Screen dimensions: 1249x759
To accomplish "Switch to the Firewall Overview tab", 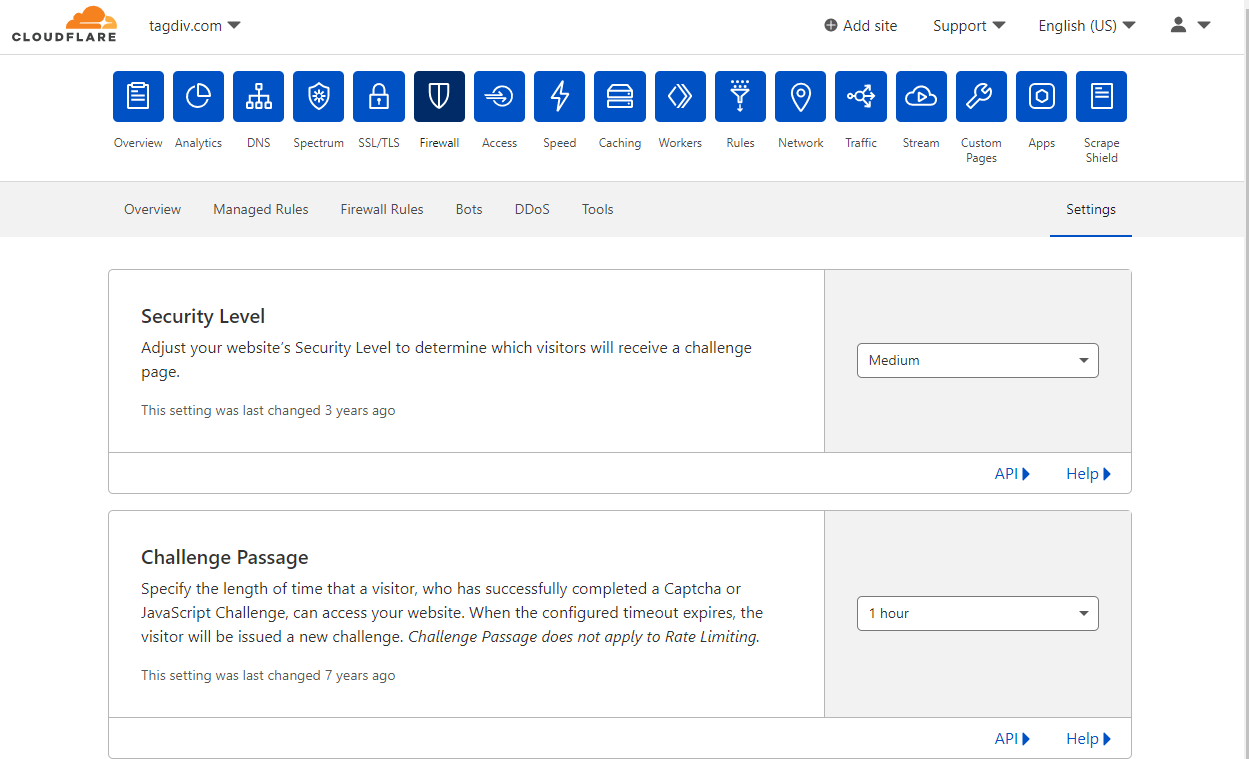I will point(152,209).
